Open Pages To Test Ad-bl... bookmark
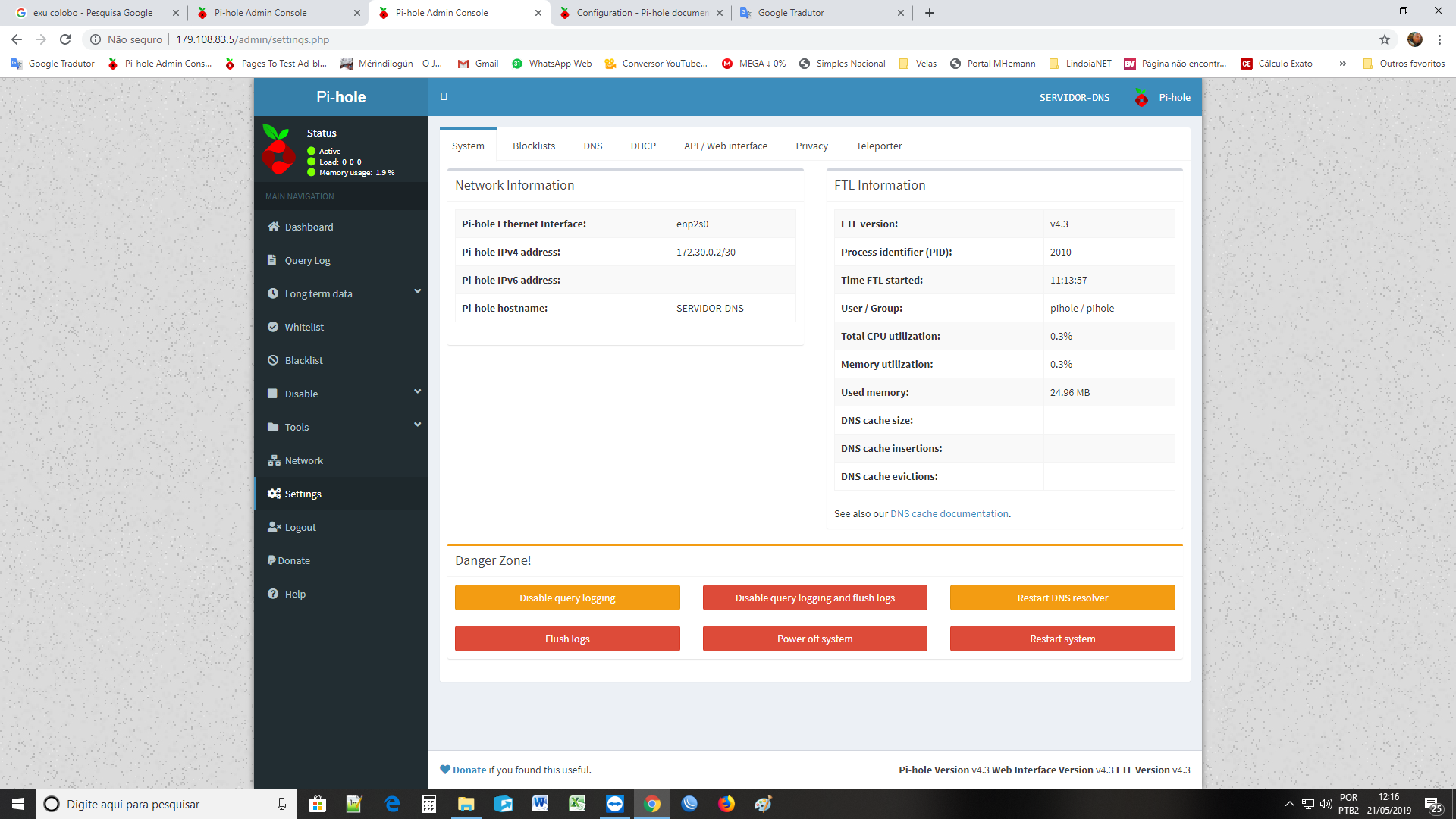 276,64
